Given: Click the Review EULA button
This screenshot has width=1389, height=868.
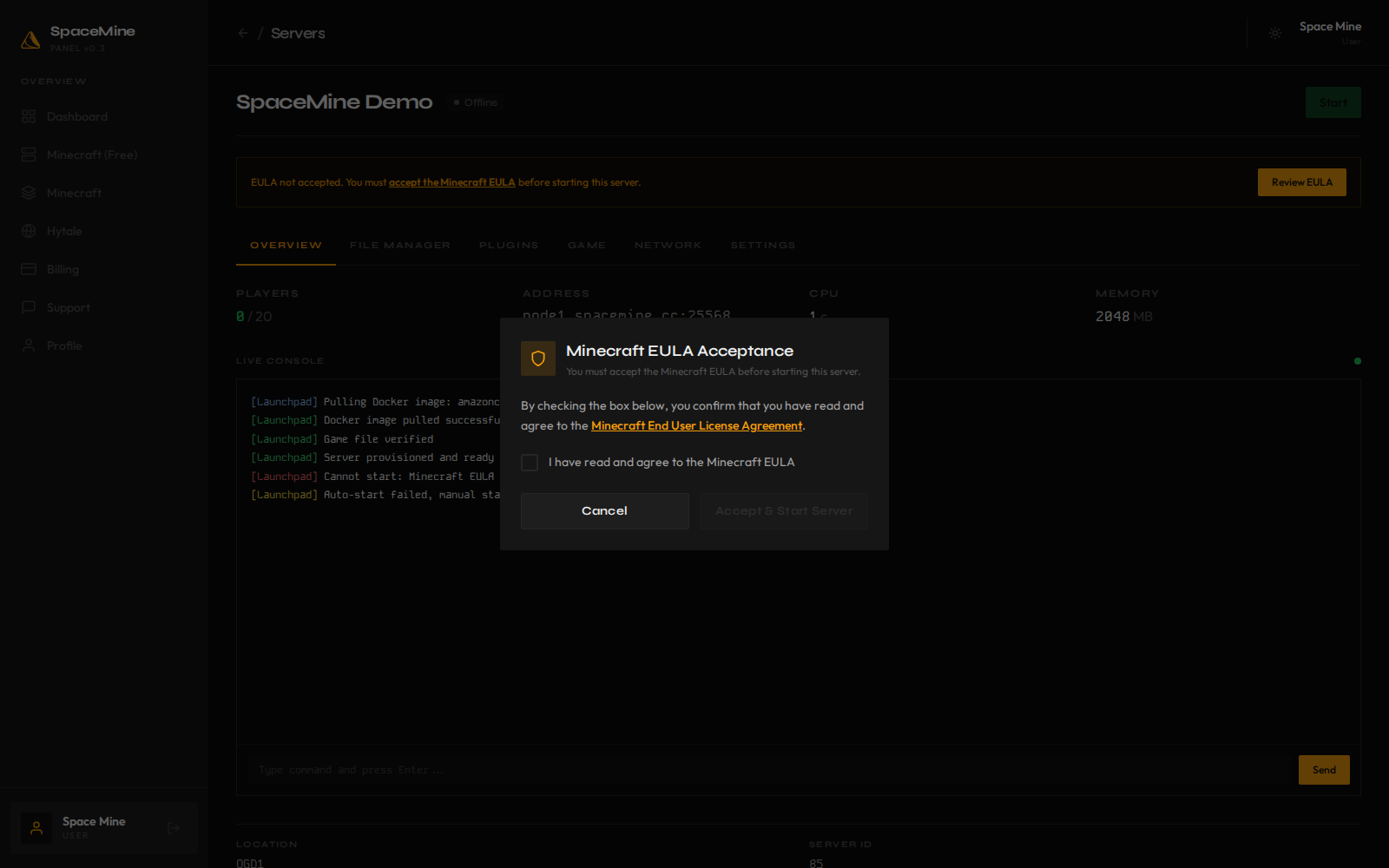Looking at the screenshot, I should coord(1302,182).
